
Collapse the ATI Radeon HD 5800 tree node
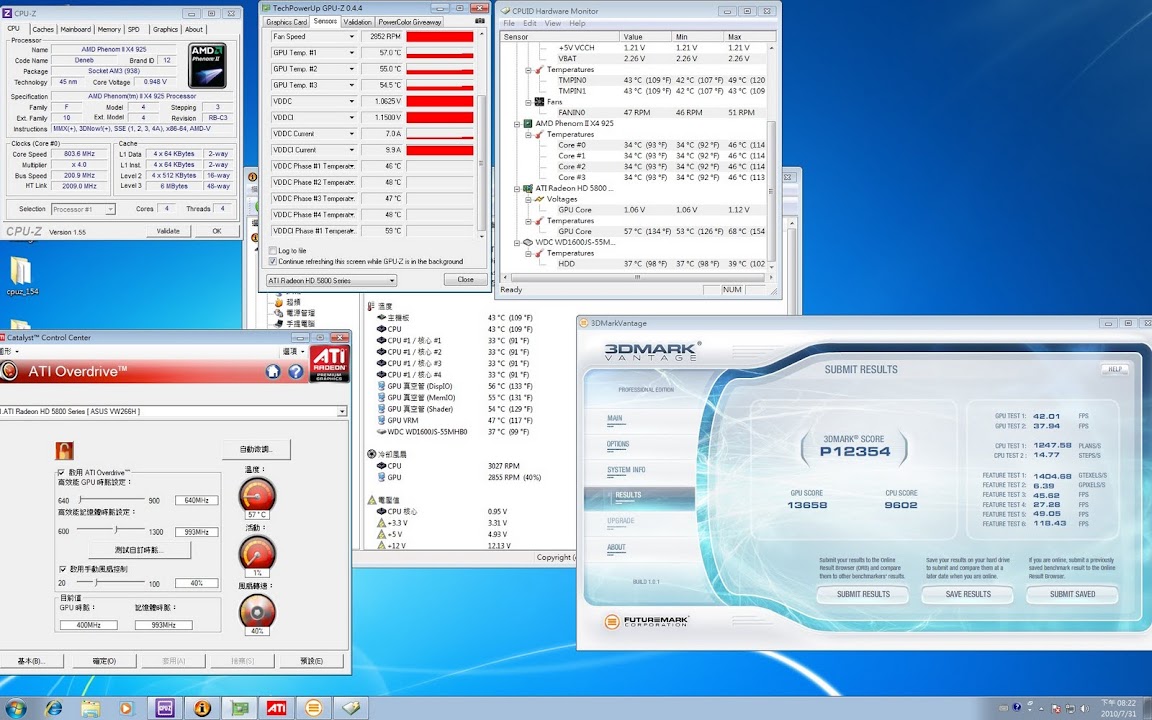(x=516, y=188)
